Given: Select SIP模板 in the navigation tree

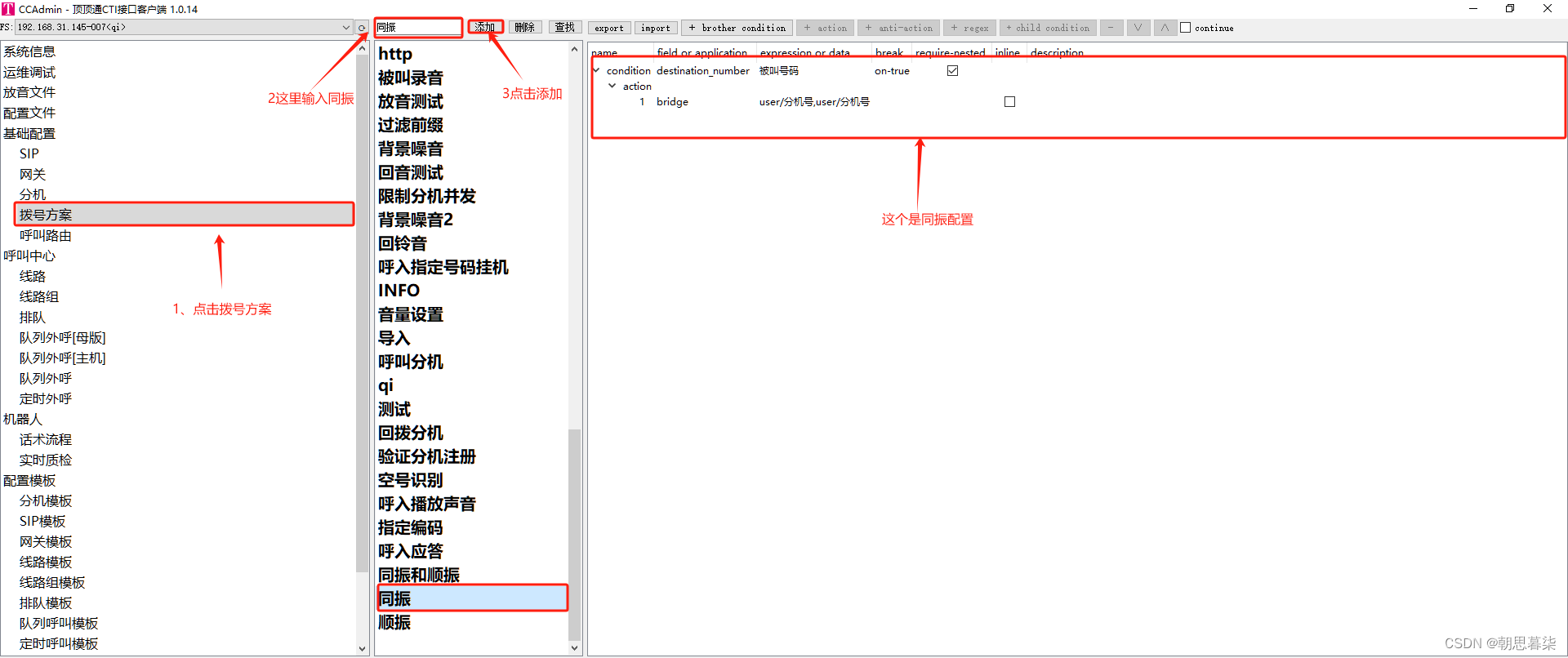Looking at the screenshot, I should coord(42,521).
